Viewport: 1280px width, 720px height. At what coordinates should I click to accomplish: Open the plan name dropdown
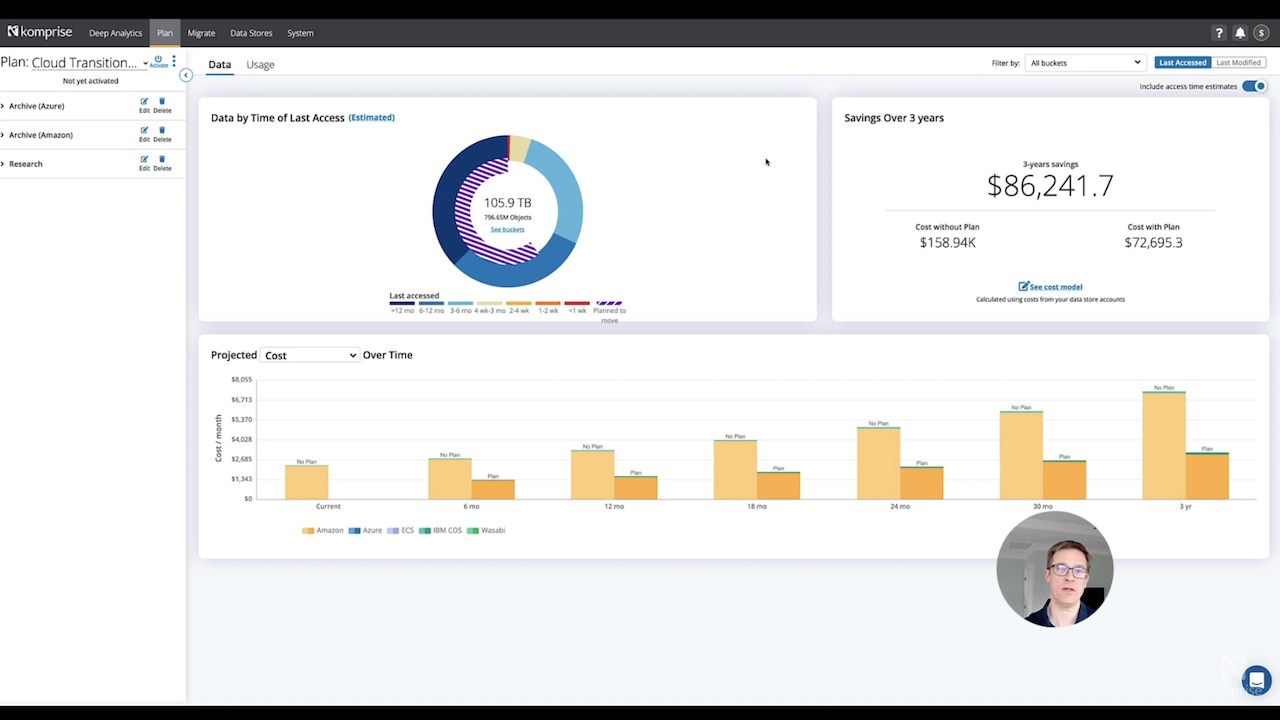90,62
